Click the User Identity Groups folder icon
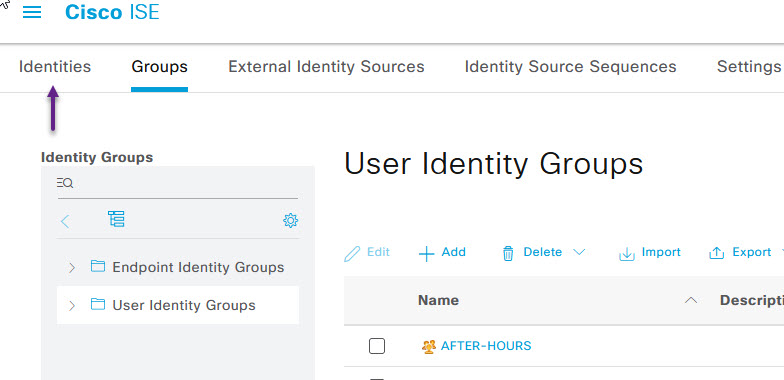The image size is (784, 380). pyautogui.click(x=98, y=304)
